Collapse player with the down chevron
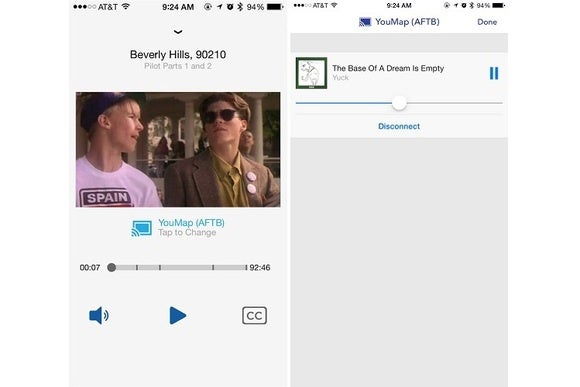Image resolution: width=580 pixels, height=387 pixels. click(178, 32)
